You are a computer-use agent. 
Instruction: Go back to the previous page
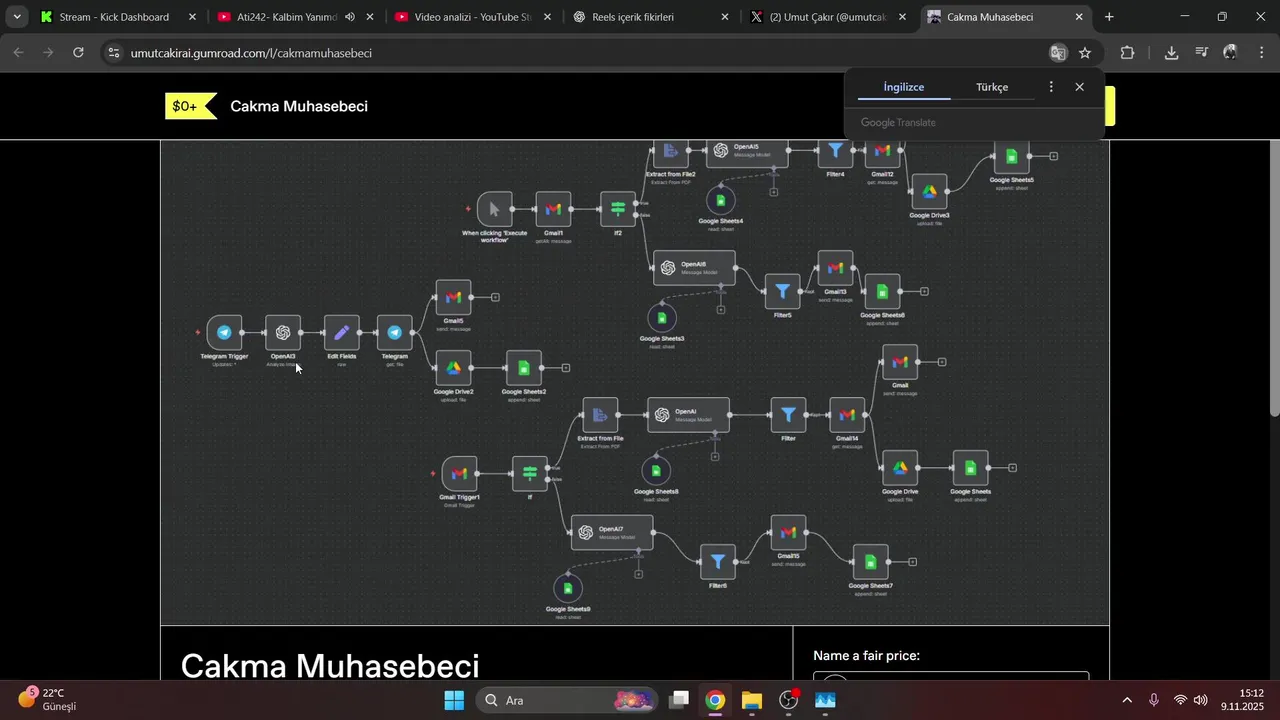19,53
